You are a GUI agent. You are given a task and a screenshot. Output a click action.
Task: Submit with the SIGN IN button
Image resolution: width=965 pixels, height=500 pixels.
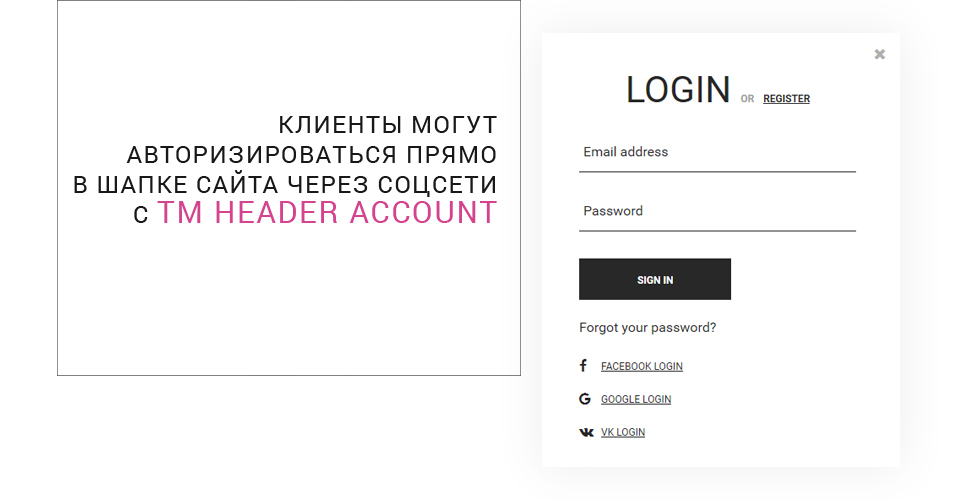pos(655,280)
